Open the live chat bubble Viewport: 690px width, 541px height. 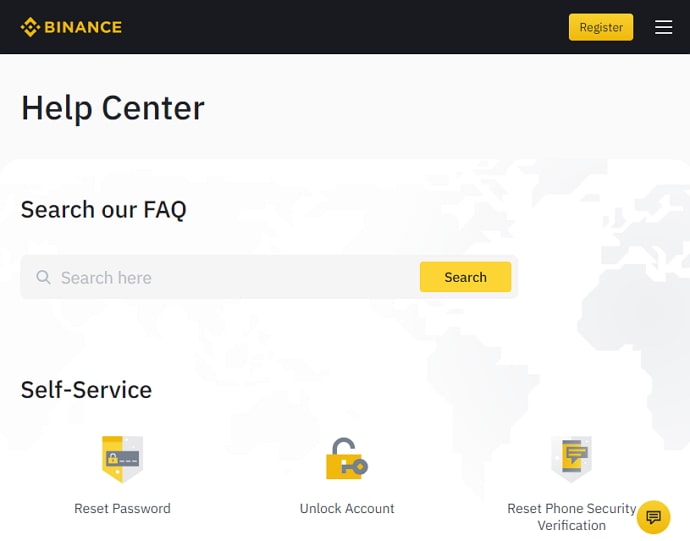pos(653,517)
